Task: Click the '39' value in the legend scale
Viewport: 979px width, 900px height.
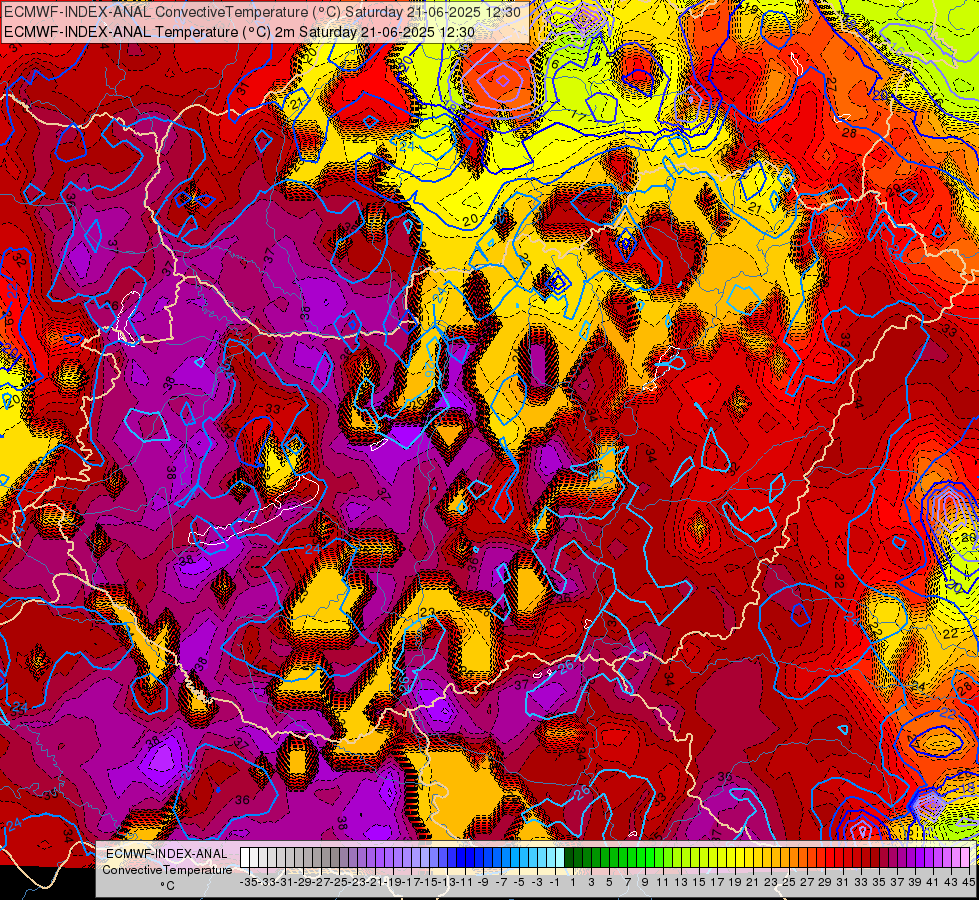Action: pos(915,883)
